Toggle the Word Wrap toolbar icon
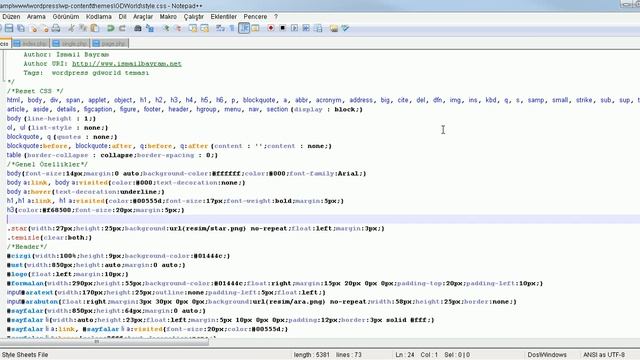The width and height of the screenshot is (640, 360). (x=220, y=28)
